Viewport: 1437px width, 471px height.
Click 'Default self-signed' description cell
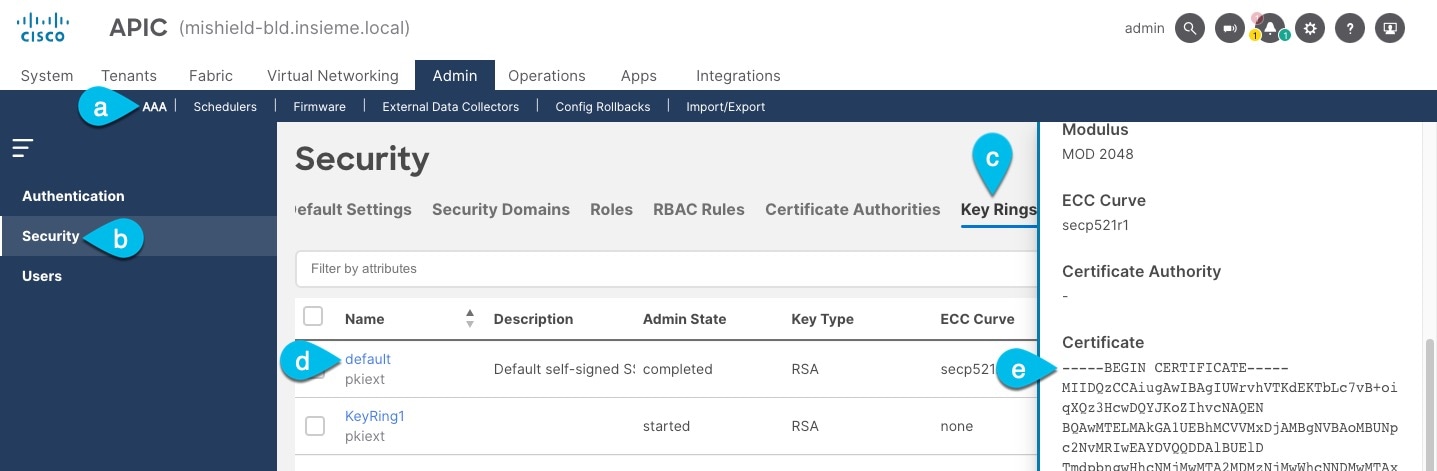565,369
